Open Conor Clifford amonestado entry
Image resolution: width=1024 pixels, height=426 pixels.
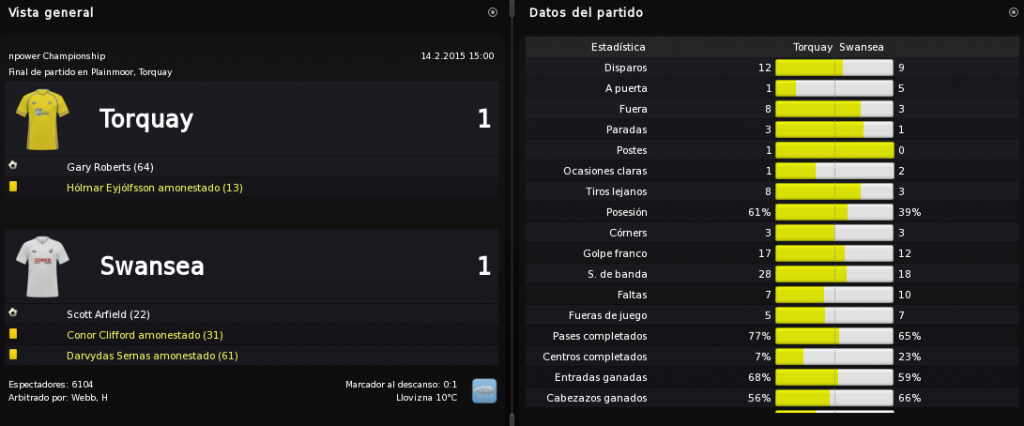tap(145, 335)
